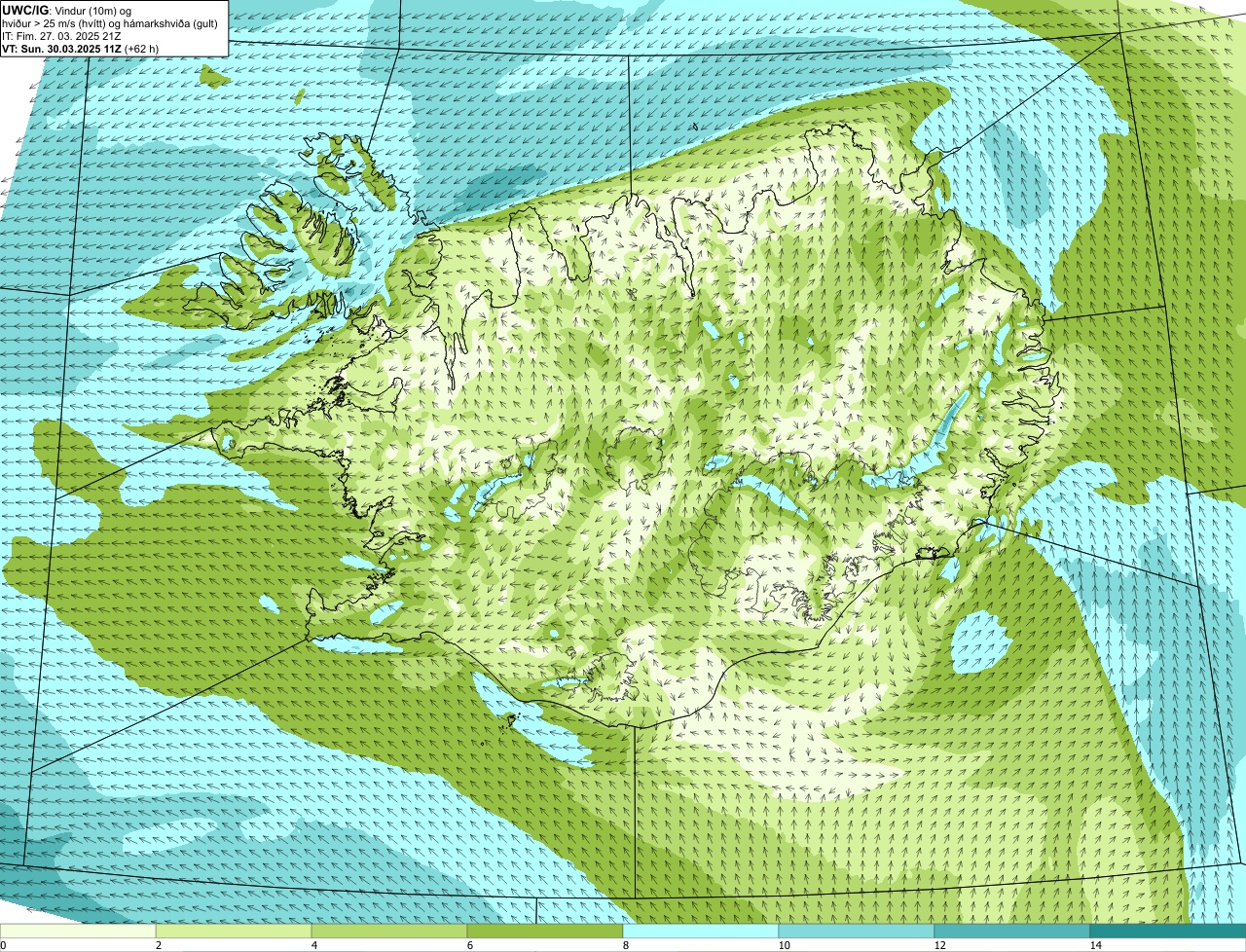Click the aqua 10–12 m/s legend swatch
The height and width of the screenshot is (952, 1246).
[857, 932]
